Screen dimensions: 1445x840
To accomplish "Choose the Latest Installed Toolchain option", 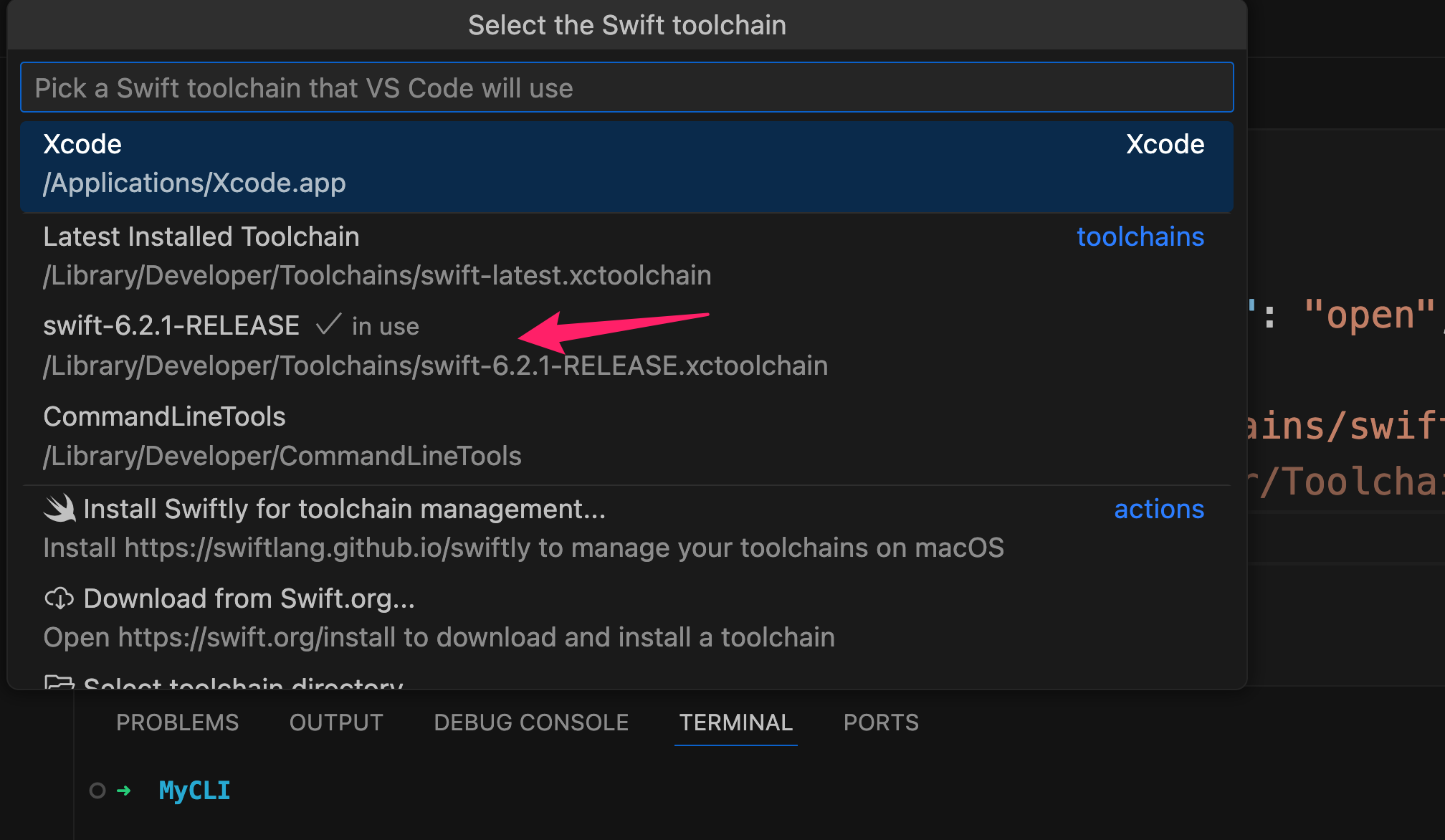I will [201, 237].
